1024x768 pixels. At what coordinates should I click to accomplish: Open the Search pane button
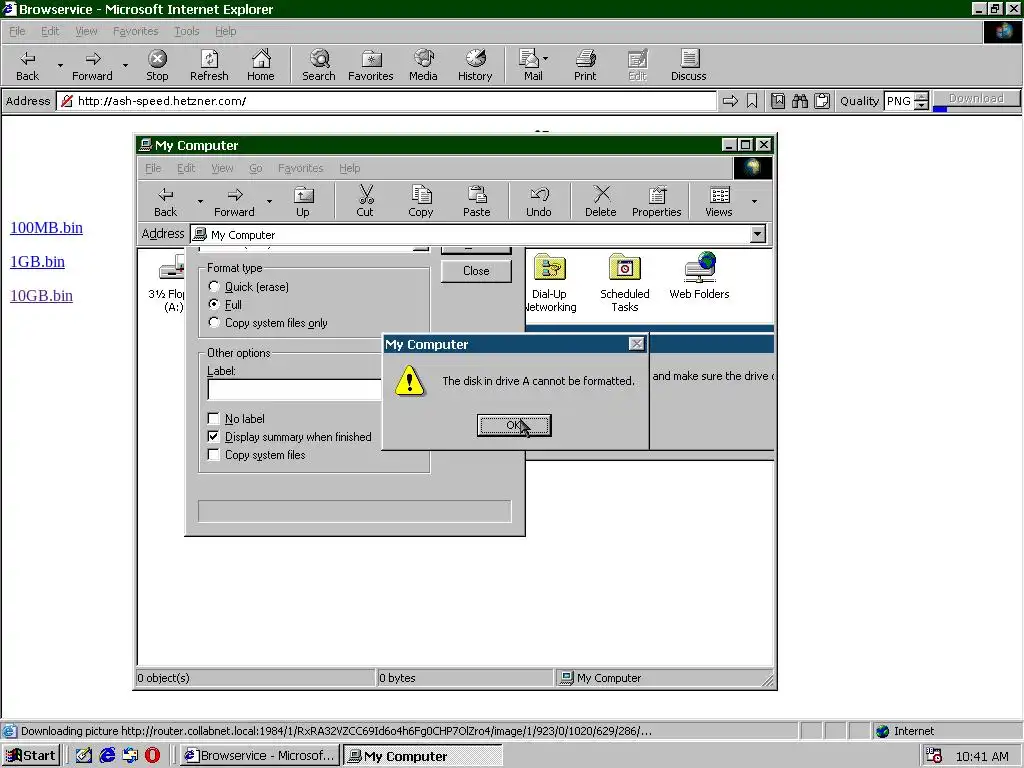point(319,65)
